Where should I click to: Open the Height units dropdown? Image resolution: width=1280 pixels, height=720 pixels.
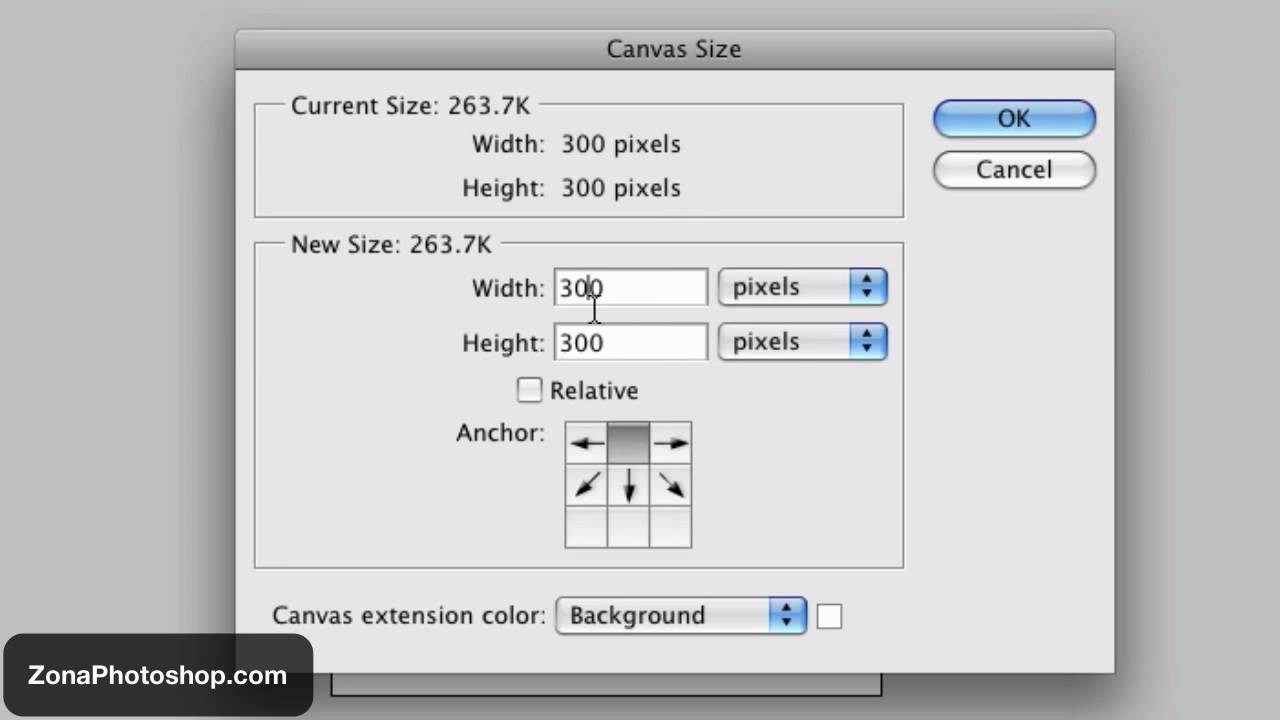[x=802, y=342]
